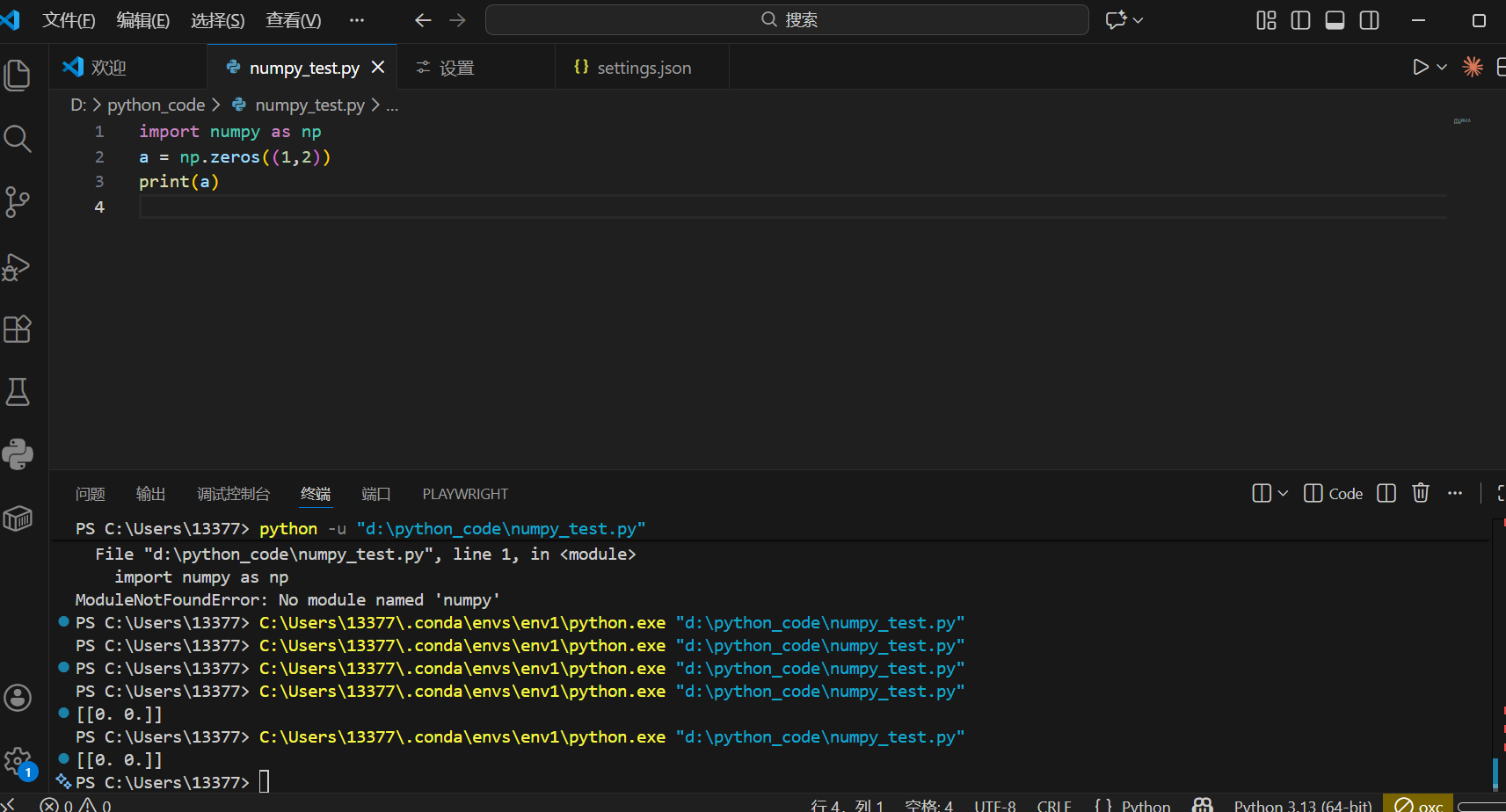Open the Python environments sidebar icon
This screenshot has height=812, width=1506.
(x=18, y=454)
